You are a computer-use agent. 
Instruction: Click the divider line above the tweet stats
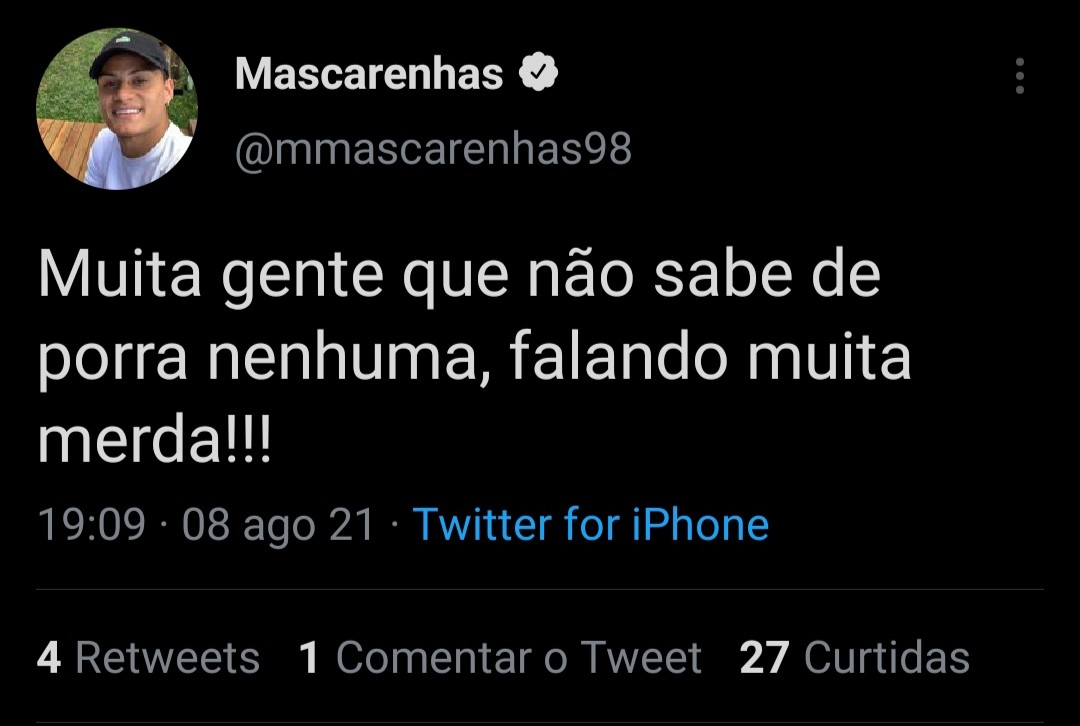pos(540,590)
